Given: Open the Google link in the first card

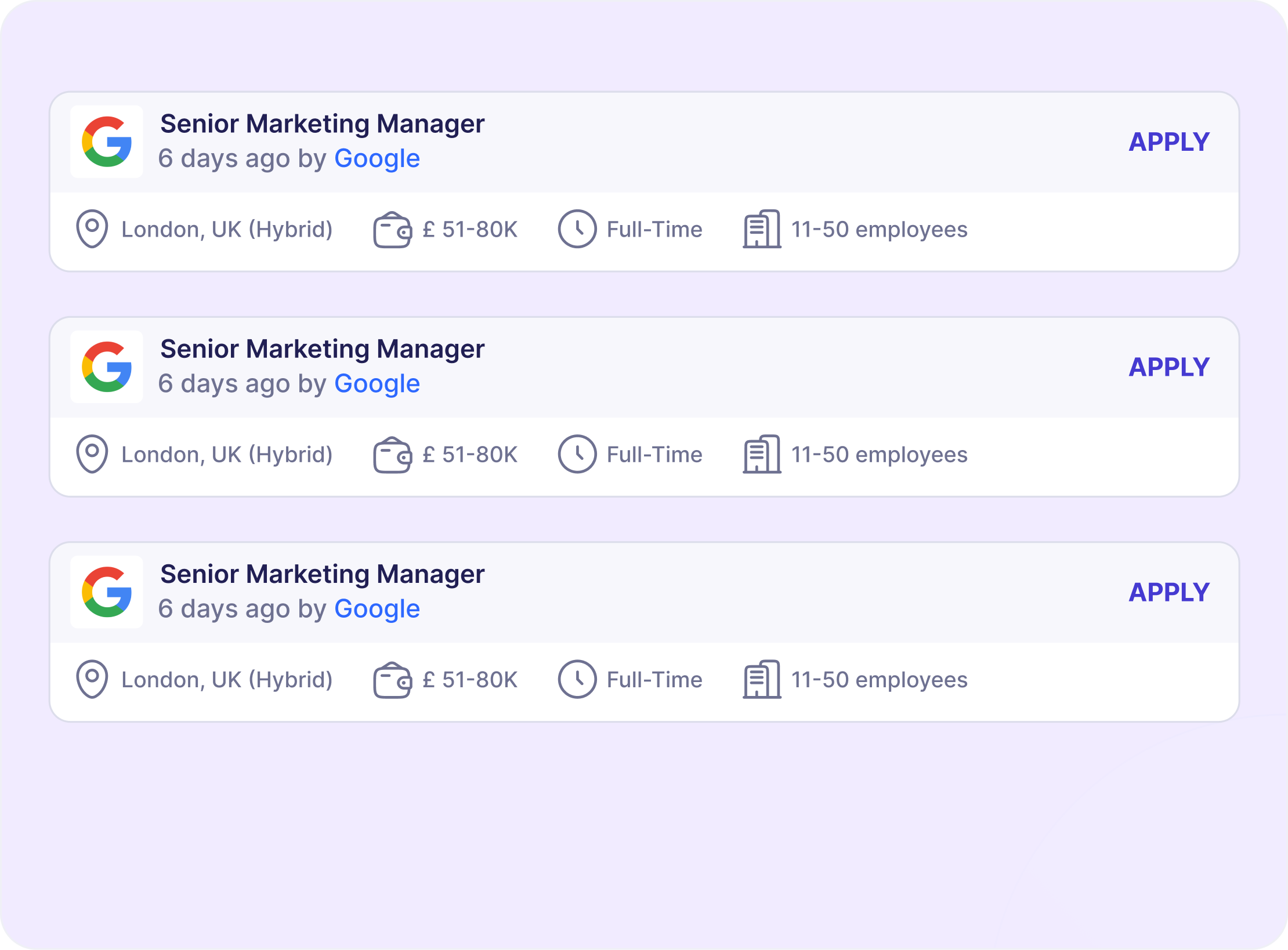Looking at the screenshot, I should (x=377, y=158).
